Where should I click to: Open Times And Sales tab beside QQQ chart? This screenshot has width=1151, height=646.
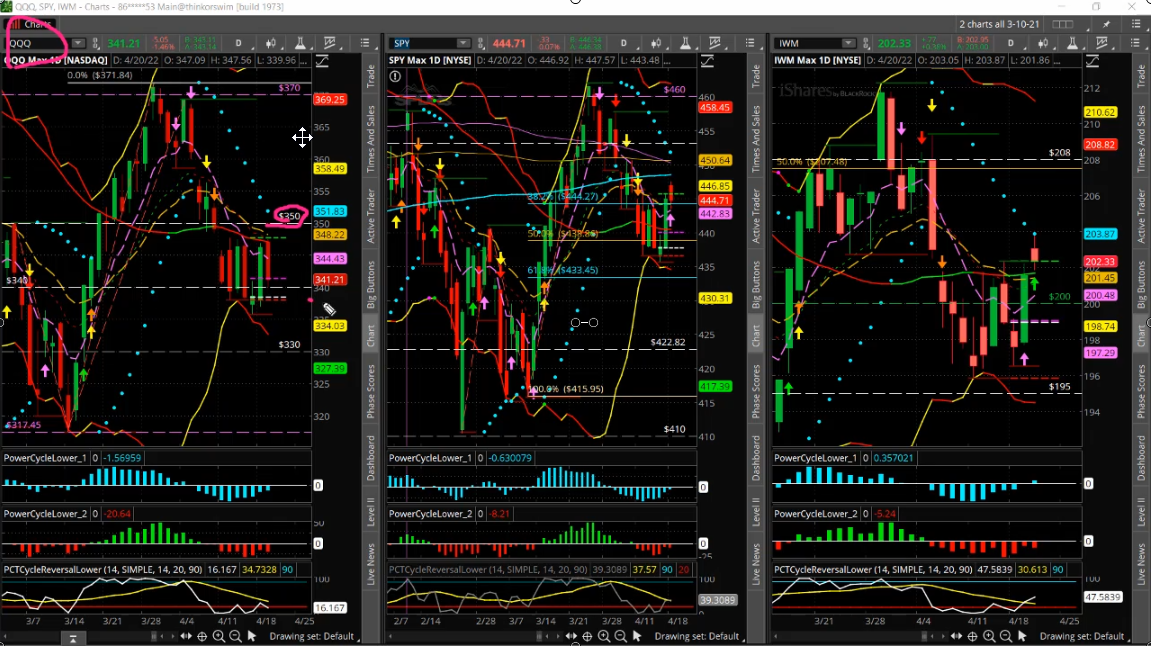(371, 139)
